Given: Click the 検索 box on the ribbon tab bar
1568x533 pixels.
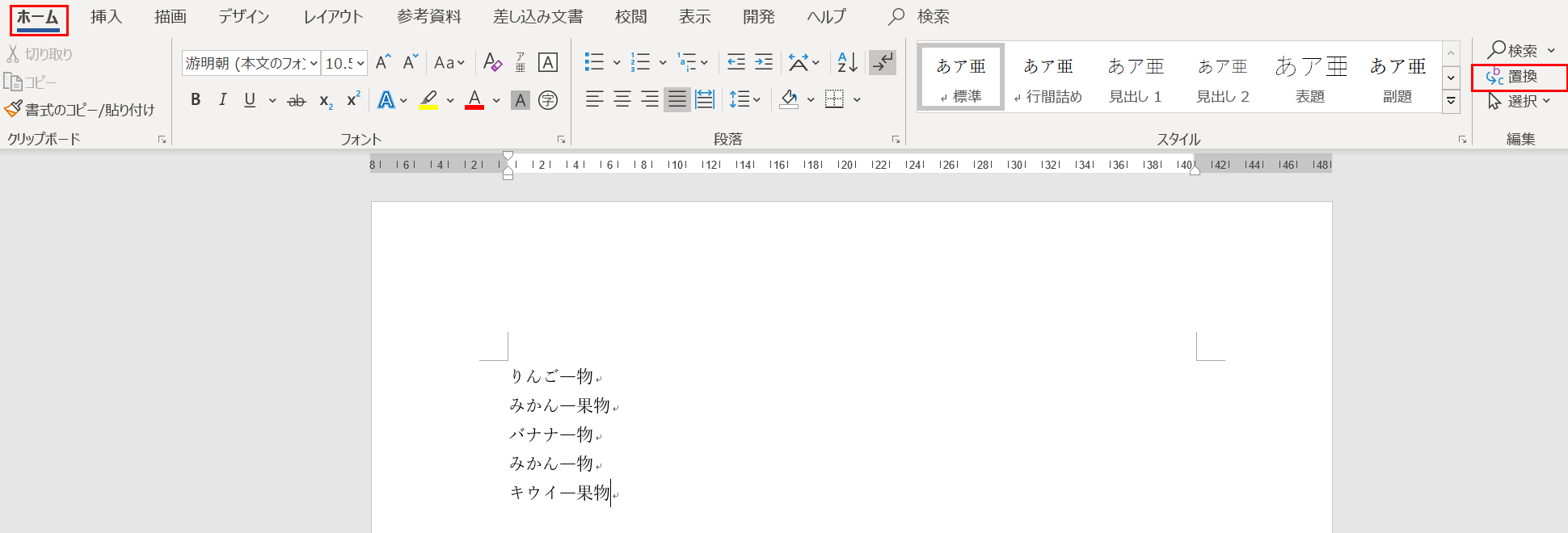Looking at the screenshot, I should [919, 17].
